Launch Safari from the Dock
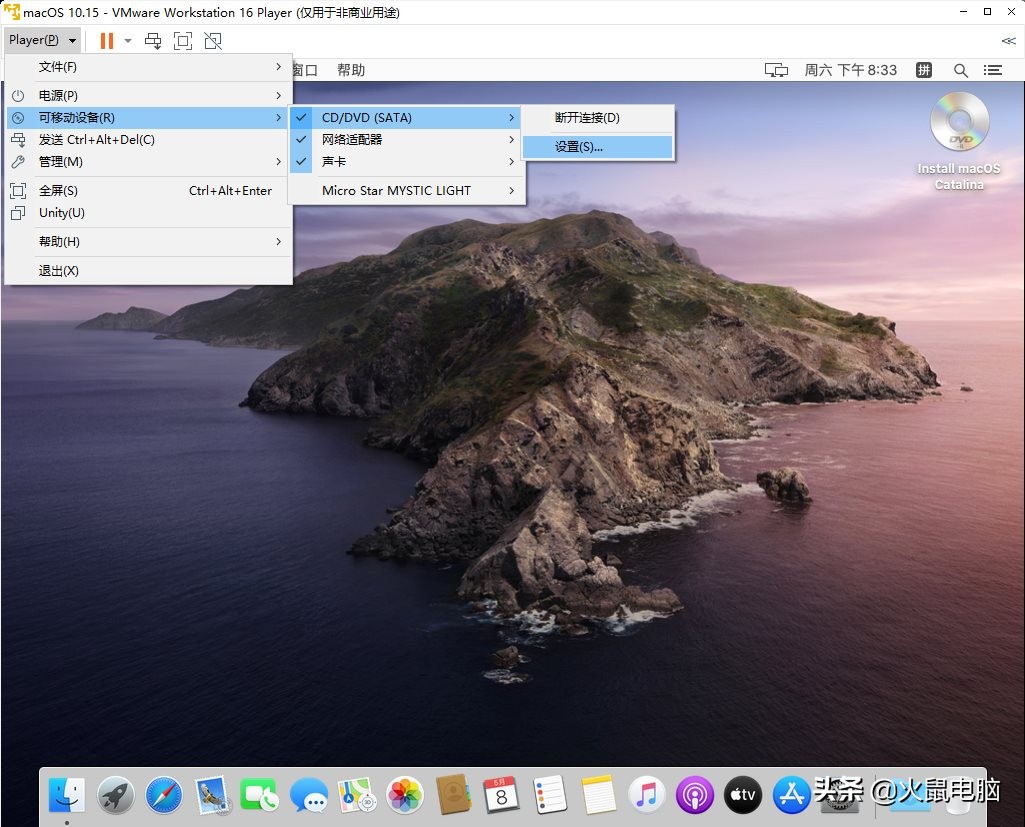 click(164, 795)
